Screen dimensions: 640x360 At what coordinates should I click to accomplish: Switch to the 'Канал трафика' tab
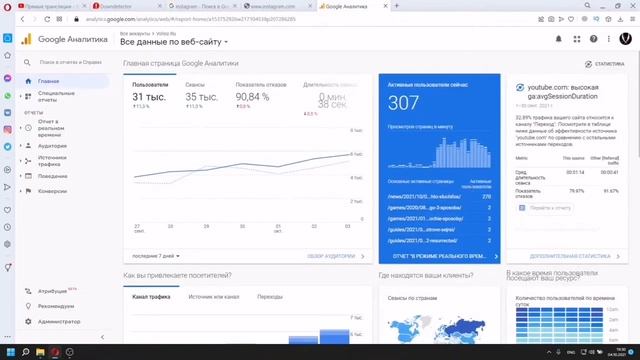[x=151, y=297]
